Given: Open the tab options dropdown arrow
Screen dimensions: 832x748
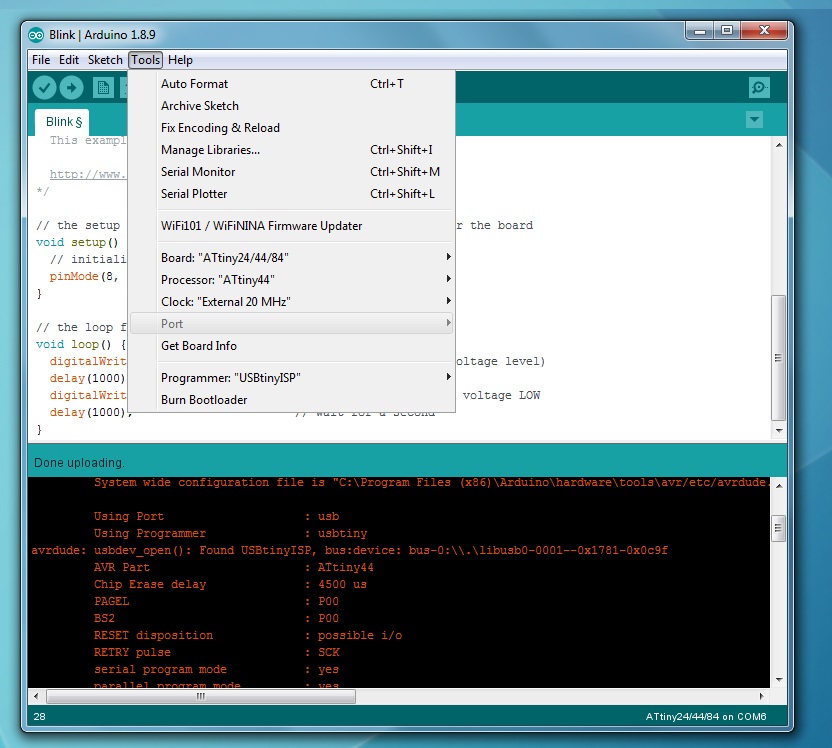Looking at the screenshot, I should pyautogui.click(x=754, y=121).
